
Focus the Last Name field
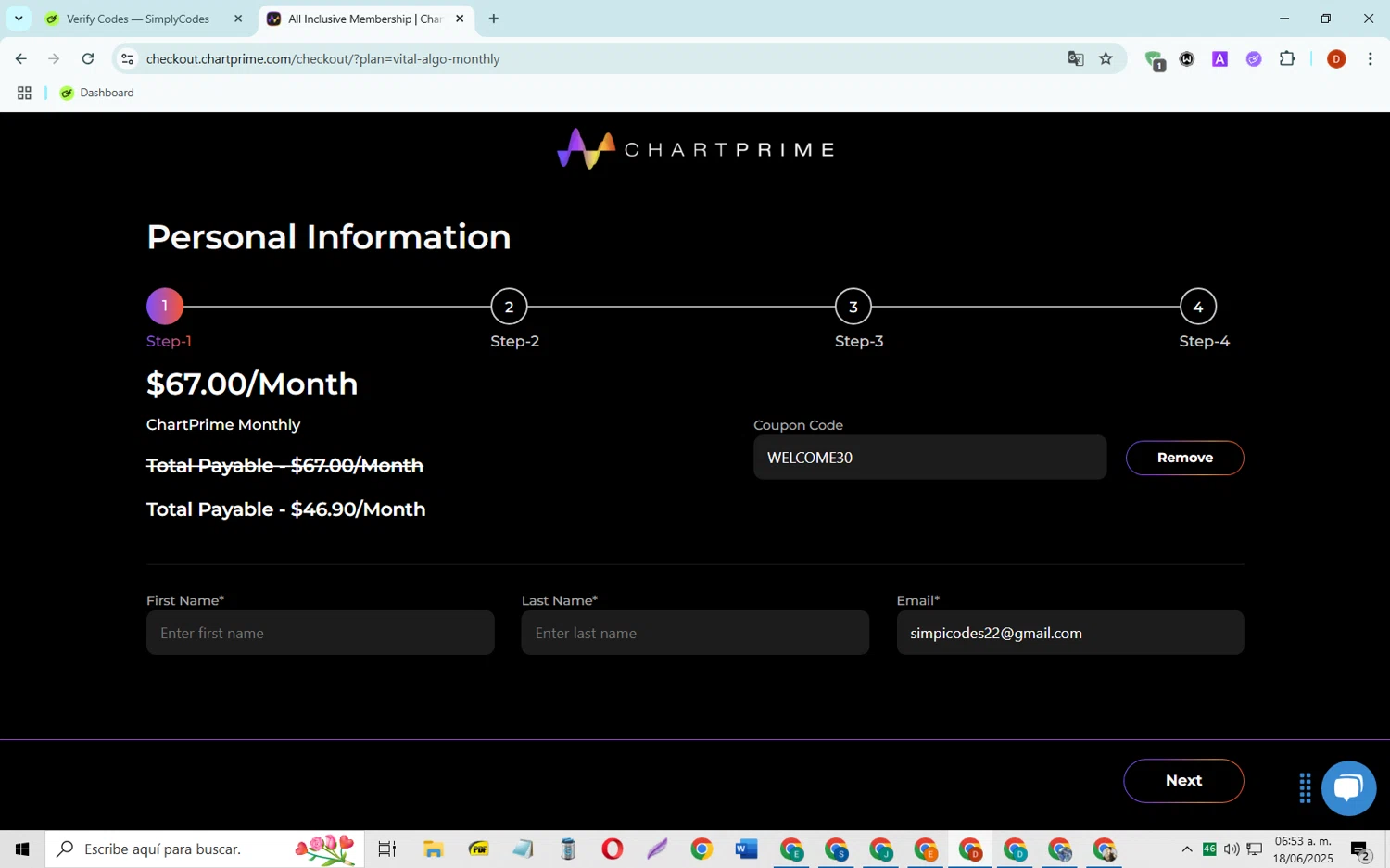click(x=695, y=633)
